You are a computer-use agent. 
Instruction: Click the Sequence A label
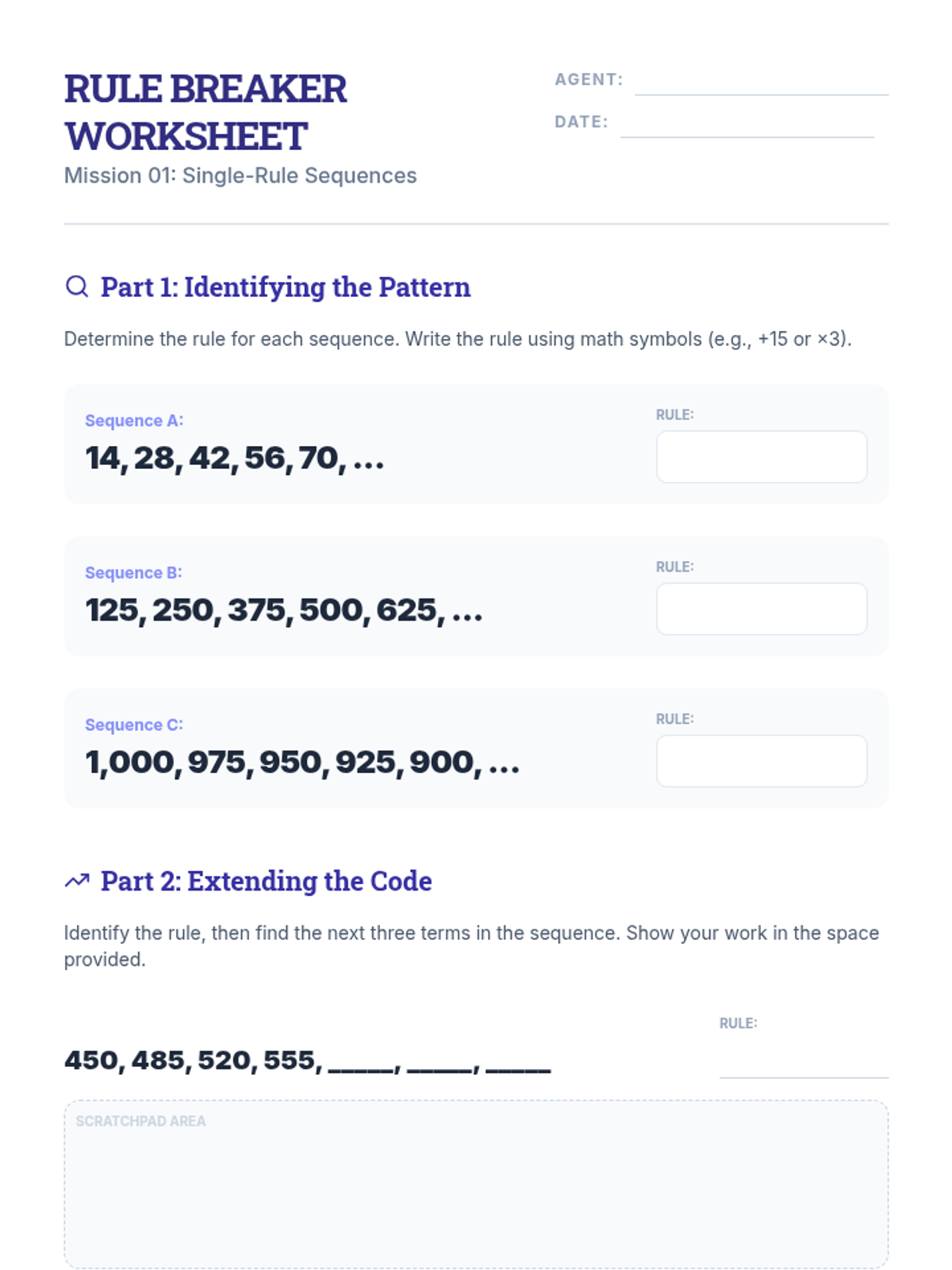coord(134,421)
